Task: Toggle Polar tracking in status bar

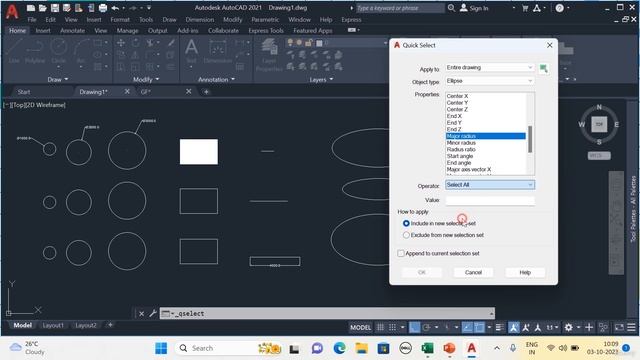Action: pyautogui.click(x=427, y=327)
